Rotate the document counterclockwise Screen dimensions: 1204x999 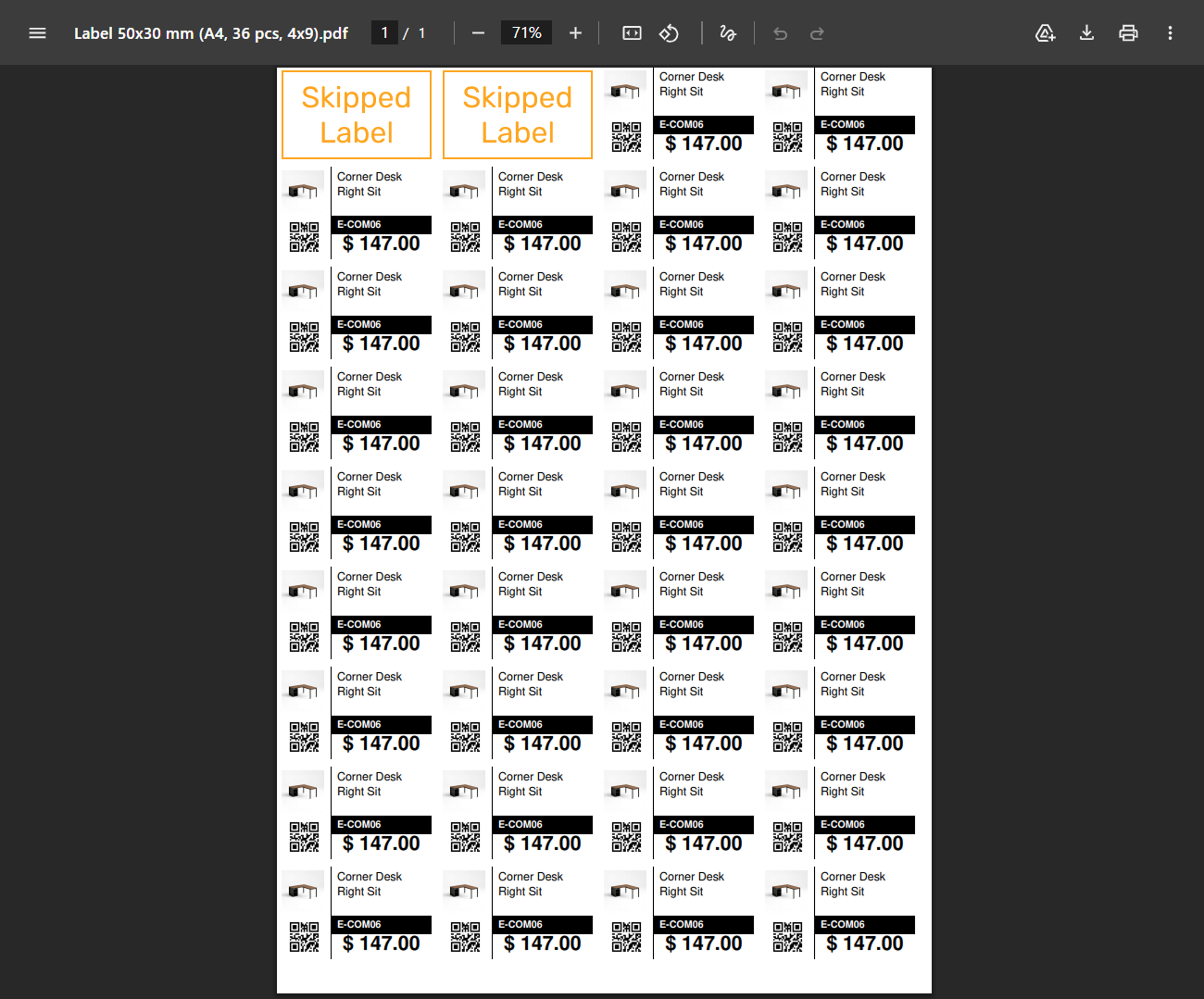(x=669, y=33)
